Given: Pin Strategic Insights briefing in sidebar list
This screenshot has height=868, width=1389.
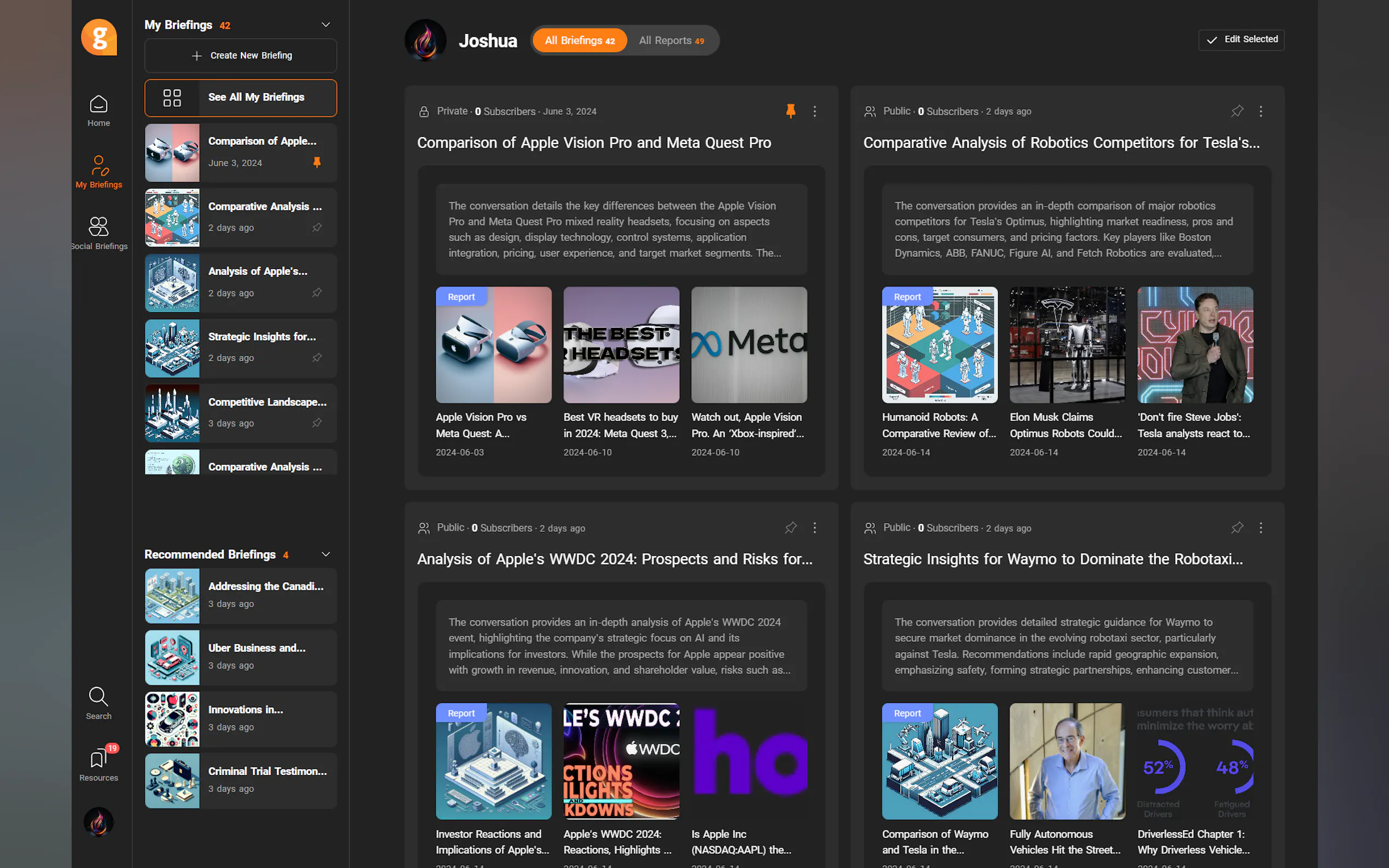Looking at the screenshot, I should (x=317, y=357).
